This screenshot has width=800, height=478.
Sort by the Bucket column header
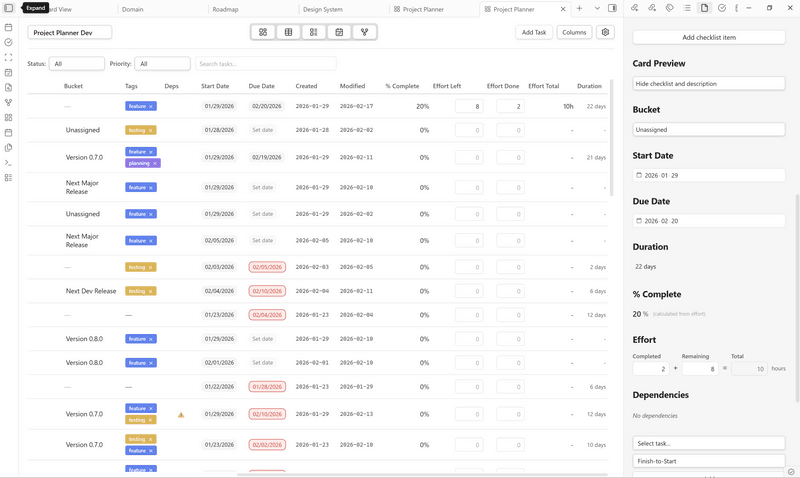pyautogui.click(x=73, y=86)
